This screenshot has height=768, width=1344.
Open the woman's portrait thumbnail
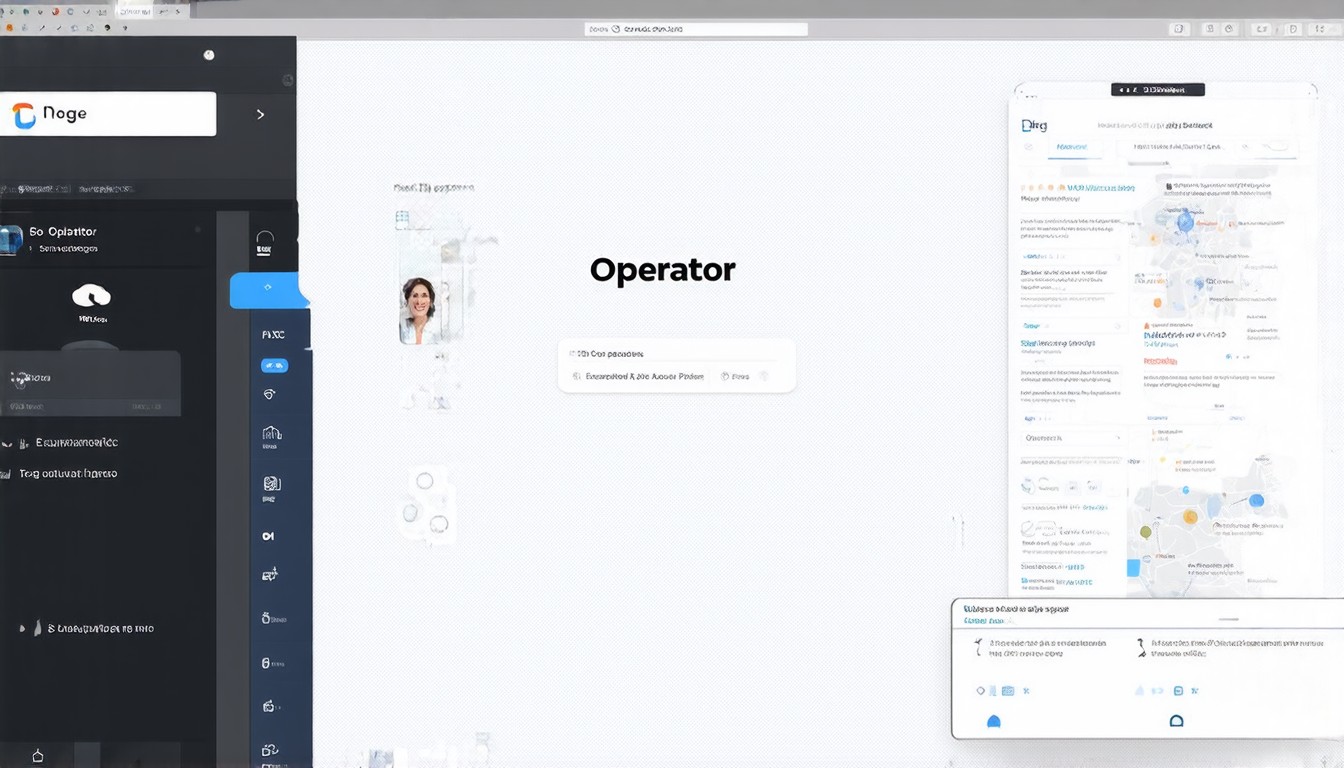pos(418,311)
